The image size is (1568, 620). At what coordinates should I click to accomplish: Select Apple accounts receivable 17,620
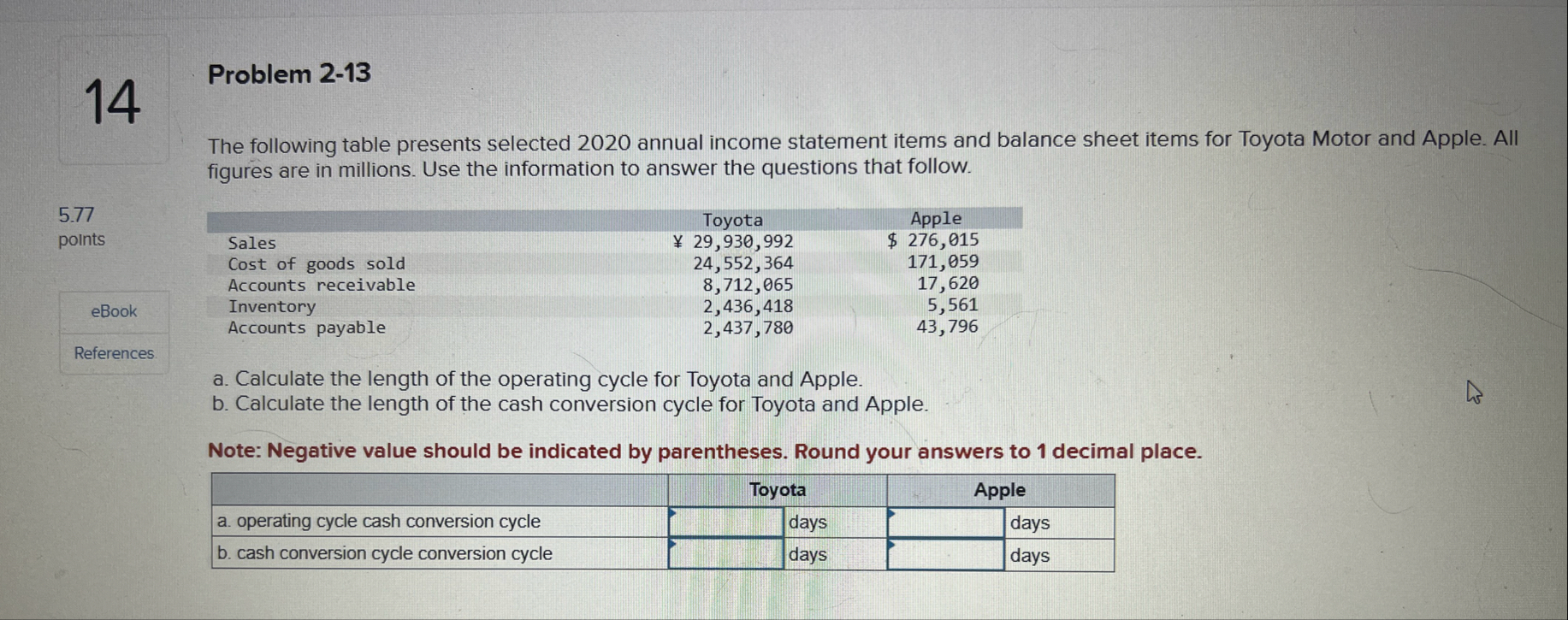tap(948, 283)
